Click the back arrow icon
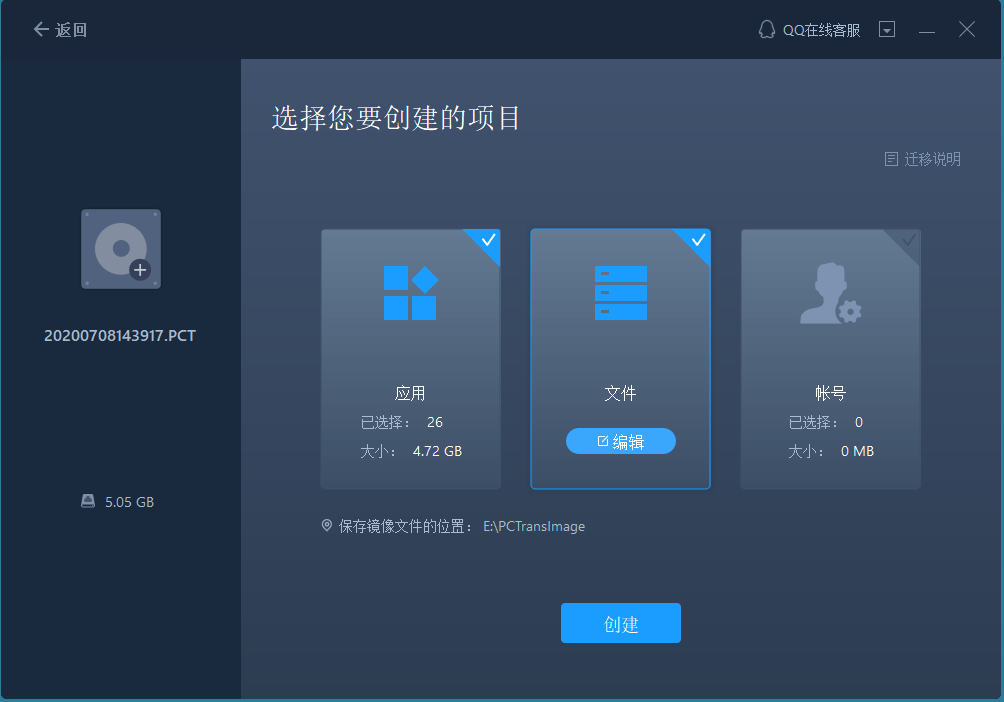The image size is (1004, 702). click(x=41, y=30)
